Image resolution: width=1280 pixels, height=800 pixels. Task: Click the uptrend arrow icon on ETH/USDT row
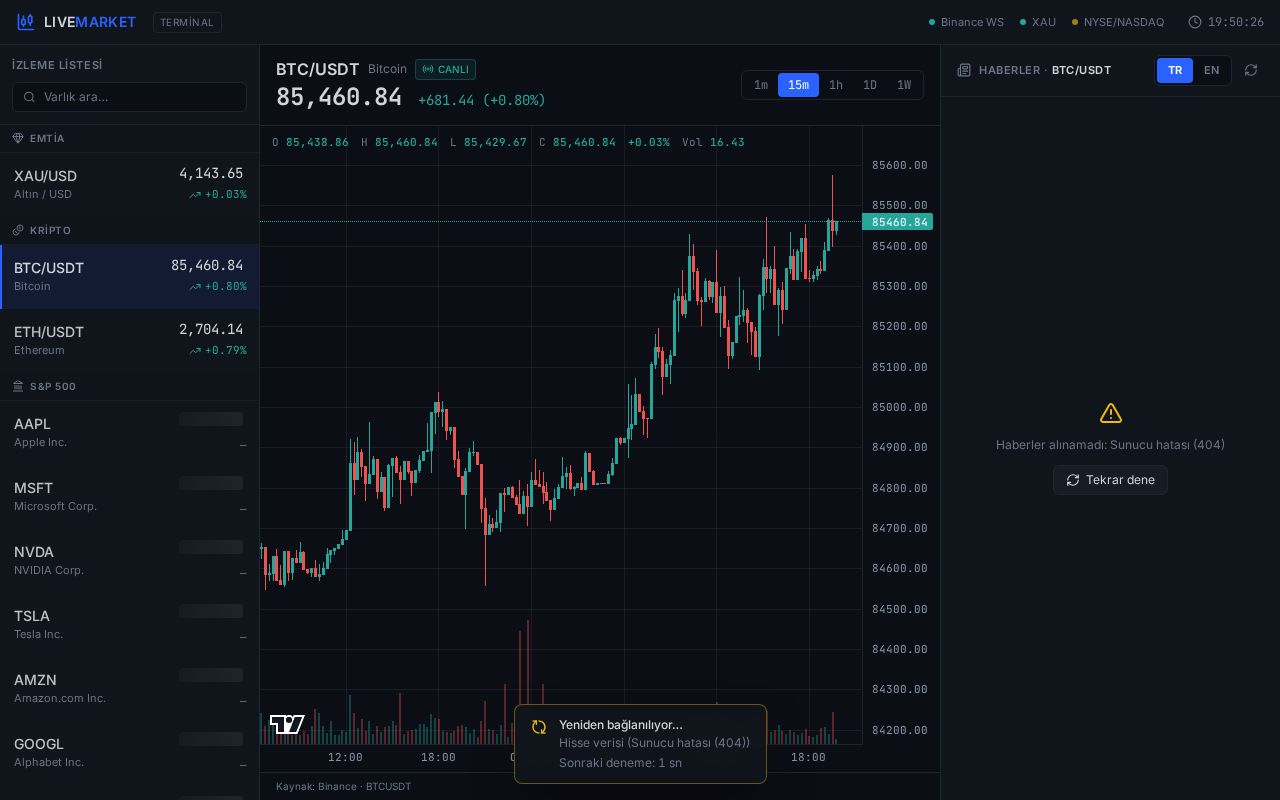tap(195, 351)
